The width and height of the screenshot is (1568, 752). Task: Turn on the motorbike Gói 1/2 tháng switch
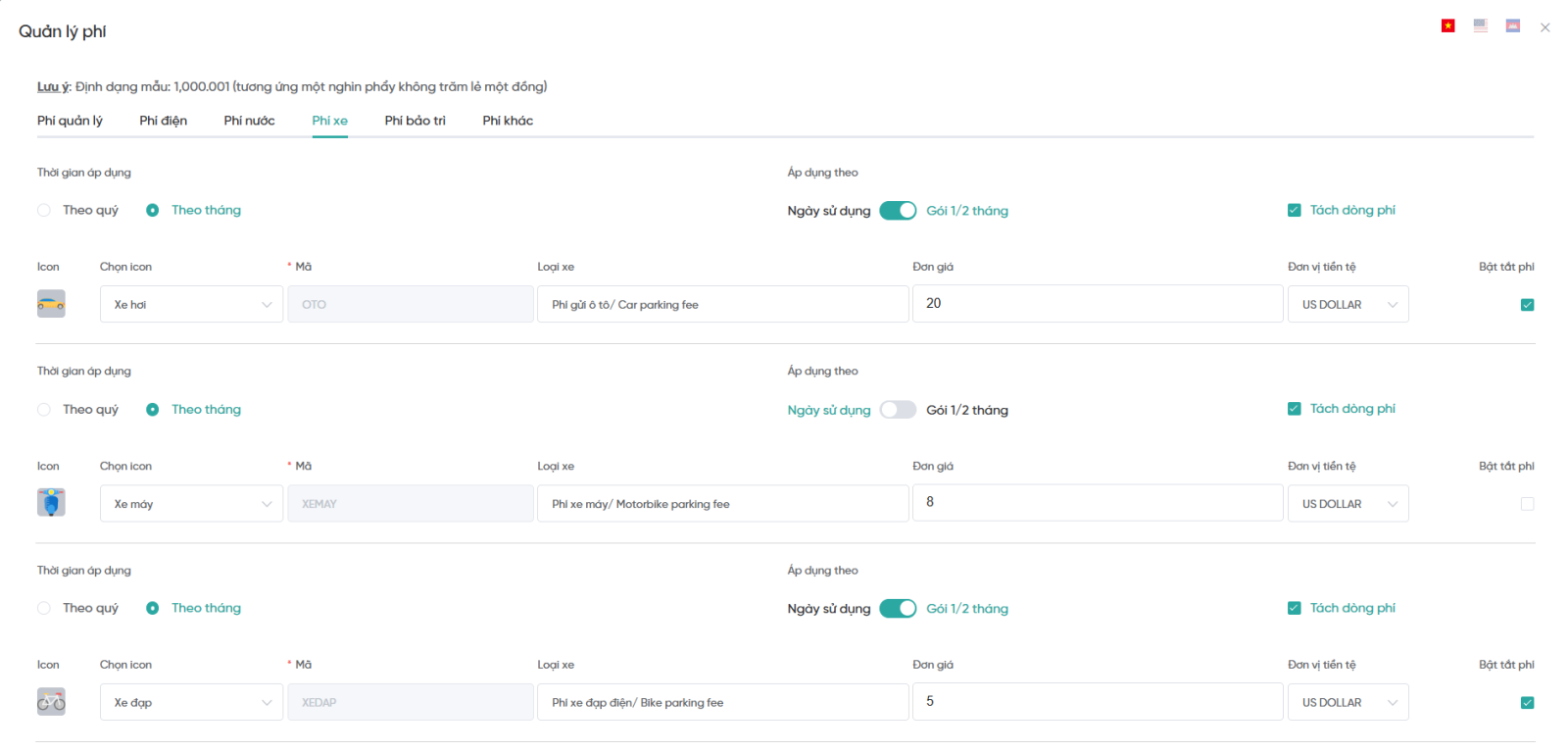897,410
